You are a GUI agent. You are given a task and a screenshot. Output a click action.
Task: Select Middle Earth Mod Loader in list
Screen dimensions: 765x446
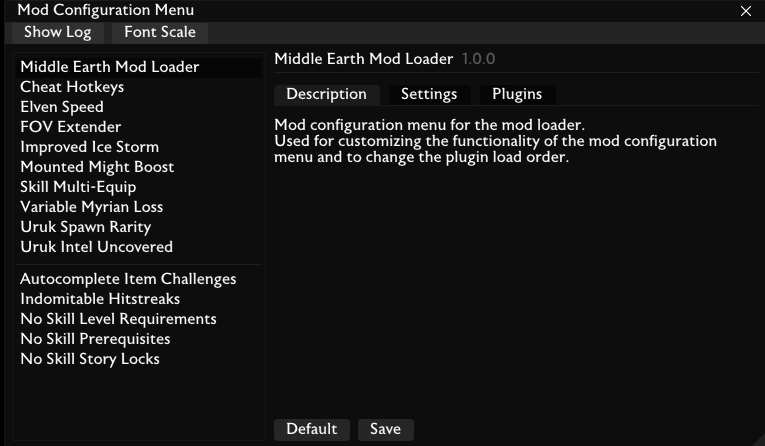(x=110, y=67)
